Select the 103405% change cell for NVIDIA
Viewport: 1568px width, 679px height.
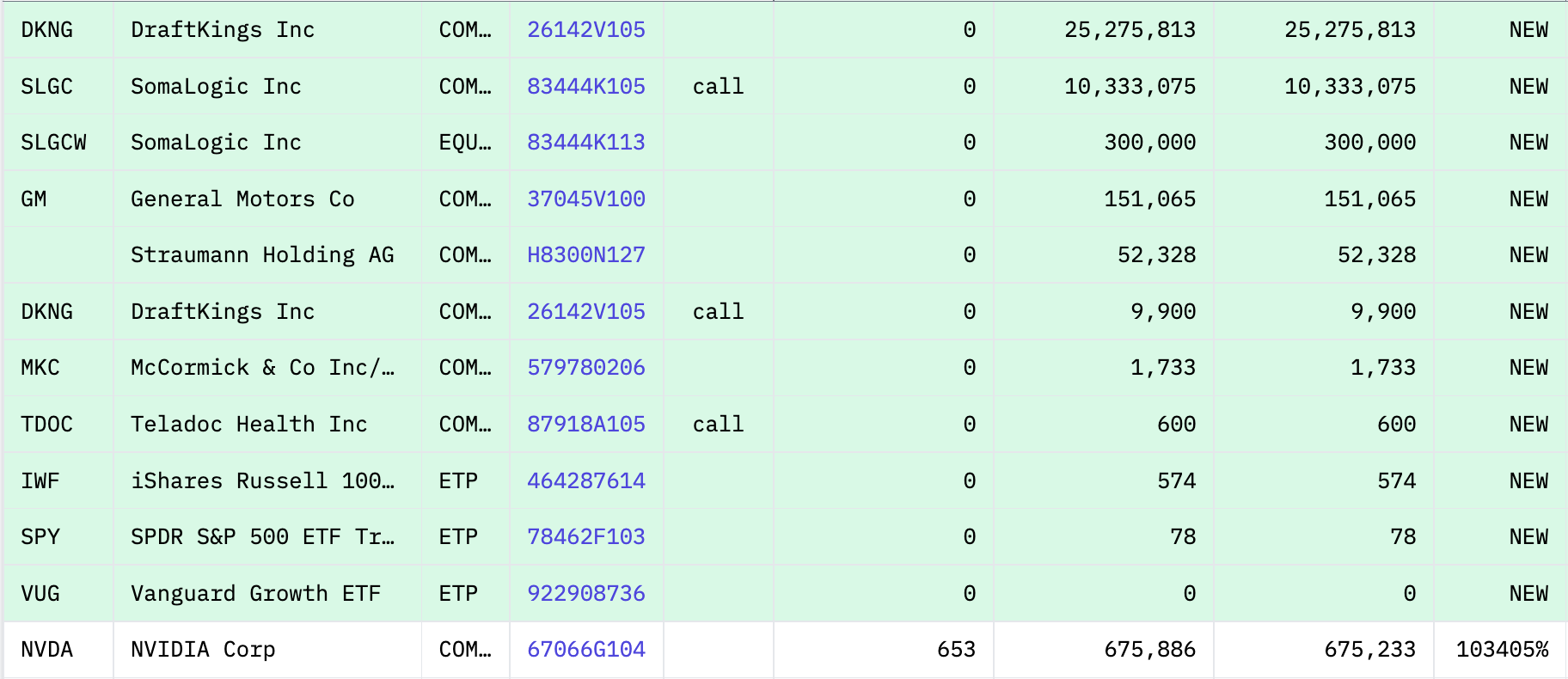click(1502, 650)
